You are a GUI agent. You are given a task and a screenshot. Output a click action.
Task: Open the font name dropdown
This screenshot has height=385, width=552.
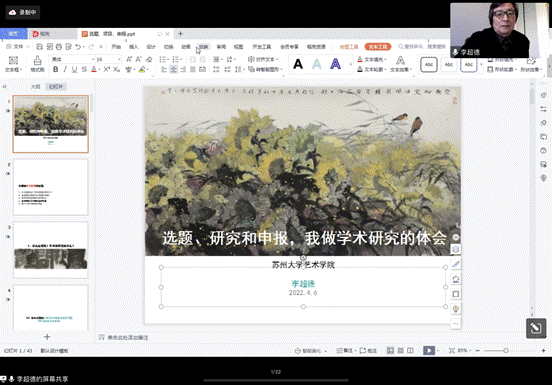pos(93,59)
